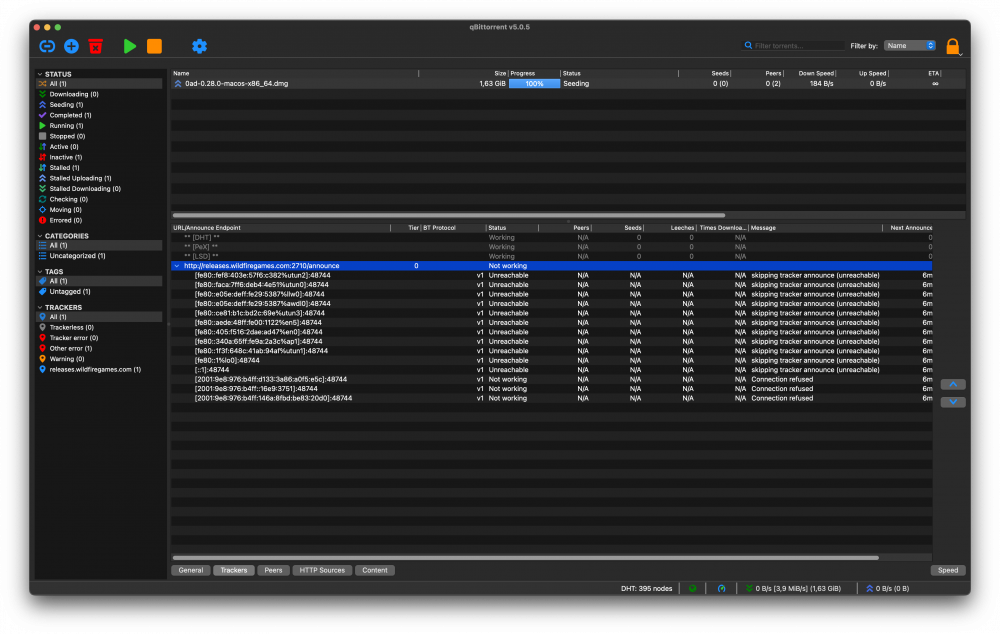The width and height of the screenshot is (1000, 634).
Task: Click the connection status icon in status bar
Action: pos(692,588)
